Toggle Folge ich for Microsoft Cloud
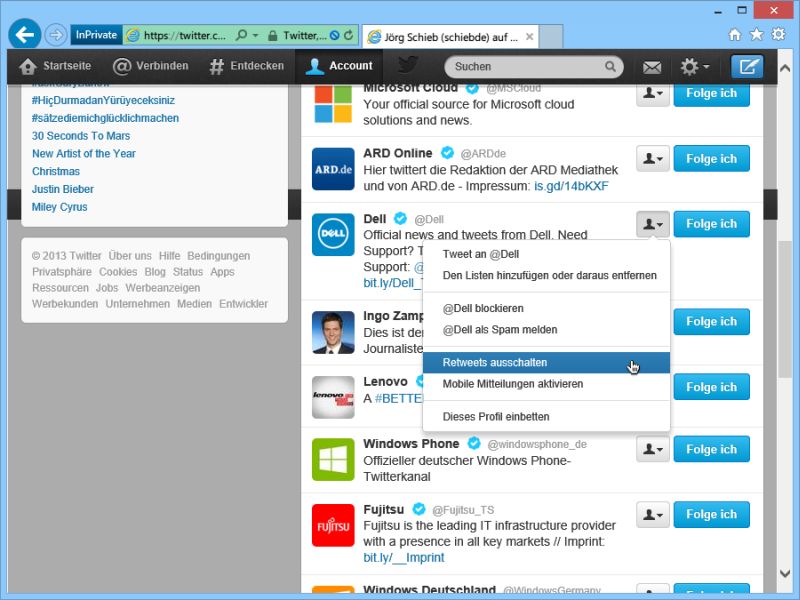 click(x=711, y=94)
